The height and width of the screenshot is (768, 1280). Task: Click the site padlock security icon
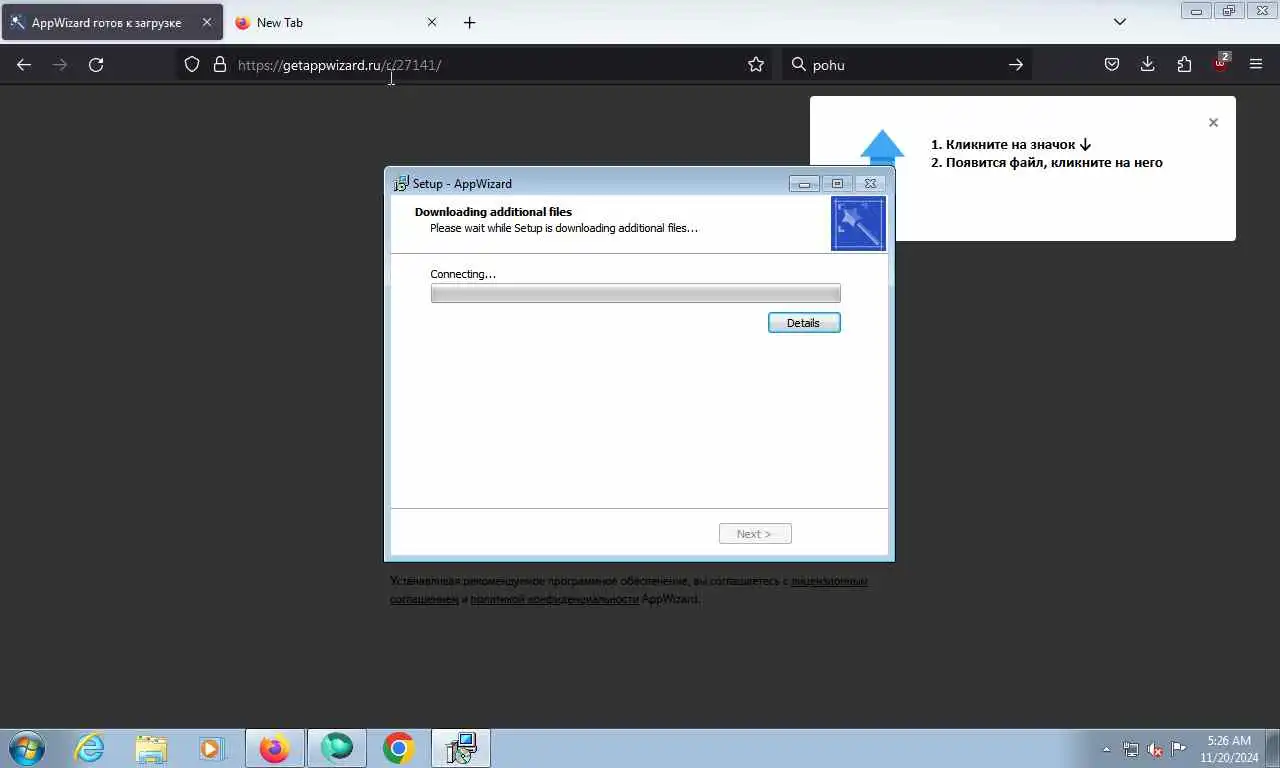tap(220, 64)
